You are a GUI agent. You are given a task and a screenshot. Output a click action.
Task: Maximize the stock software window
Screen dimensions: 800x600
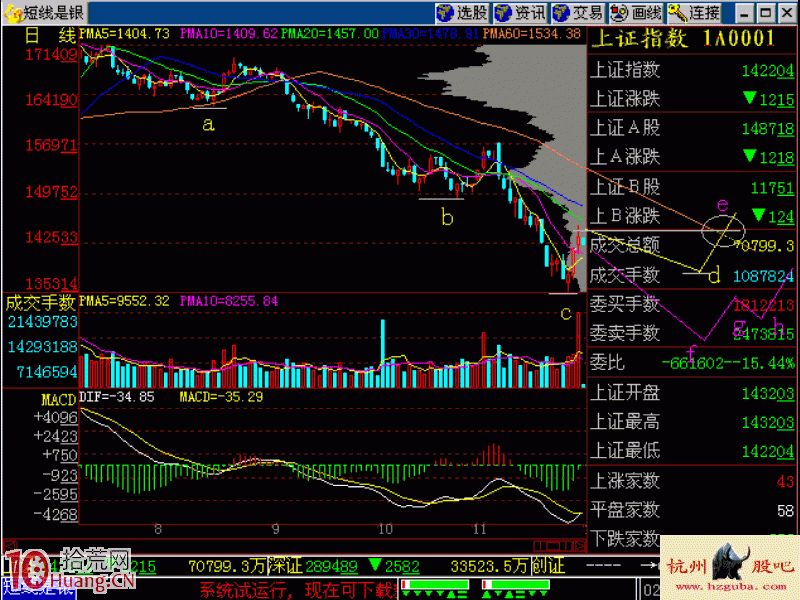[765, 13]
